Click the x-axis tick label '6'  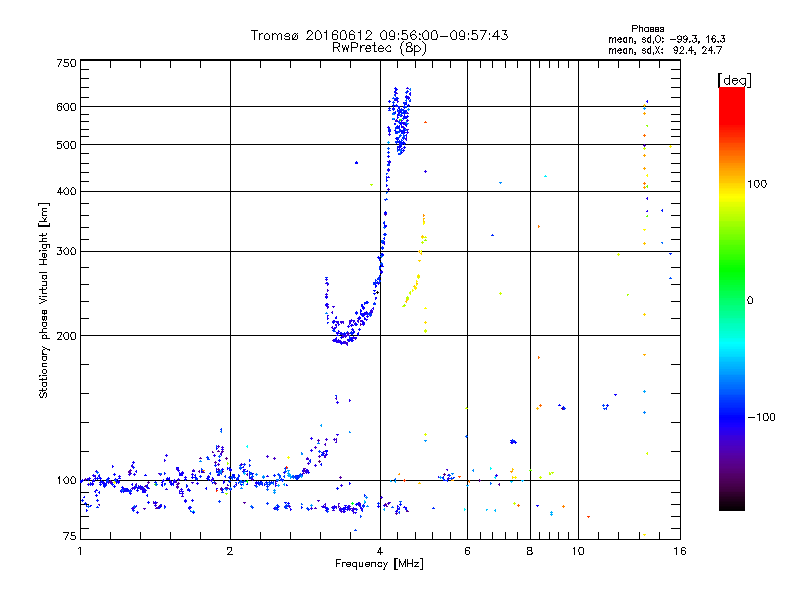pos(467,551)
